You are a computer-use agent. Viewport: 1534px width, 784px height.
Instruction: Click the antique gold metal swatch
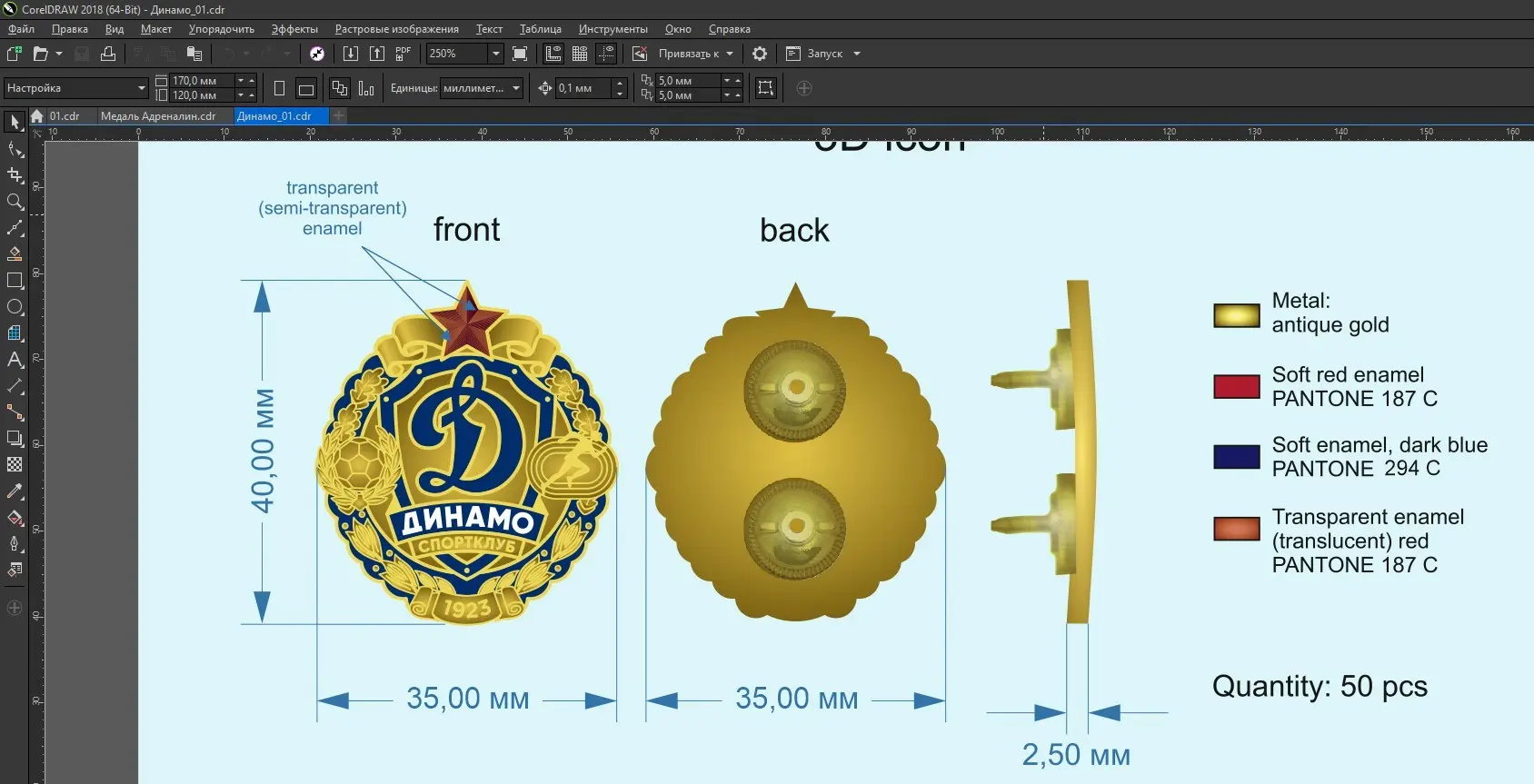(x=1237, y=315)
